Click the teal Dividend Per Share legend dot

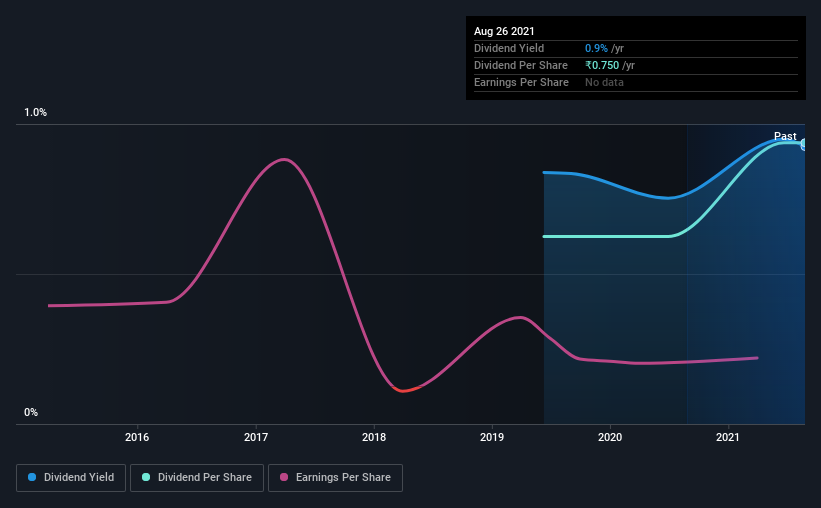146,478
